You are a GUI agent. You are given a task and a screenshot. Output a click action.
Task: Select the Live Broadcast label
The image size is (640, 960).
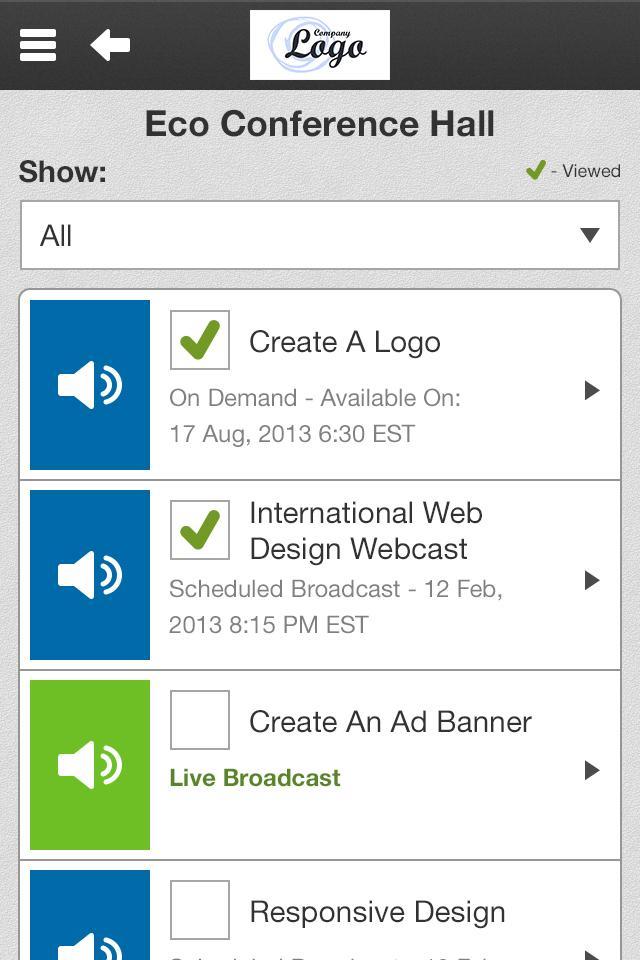point(255,778)
